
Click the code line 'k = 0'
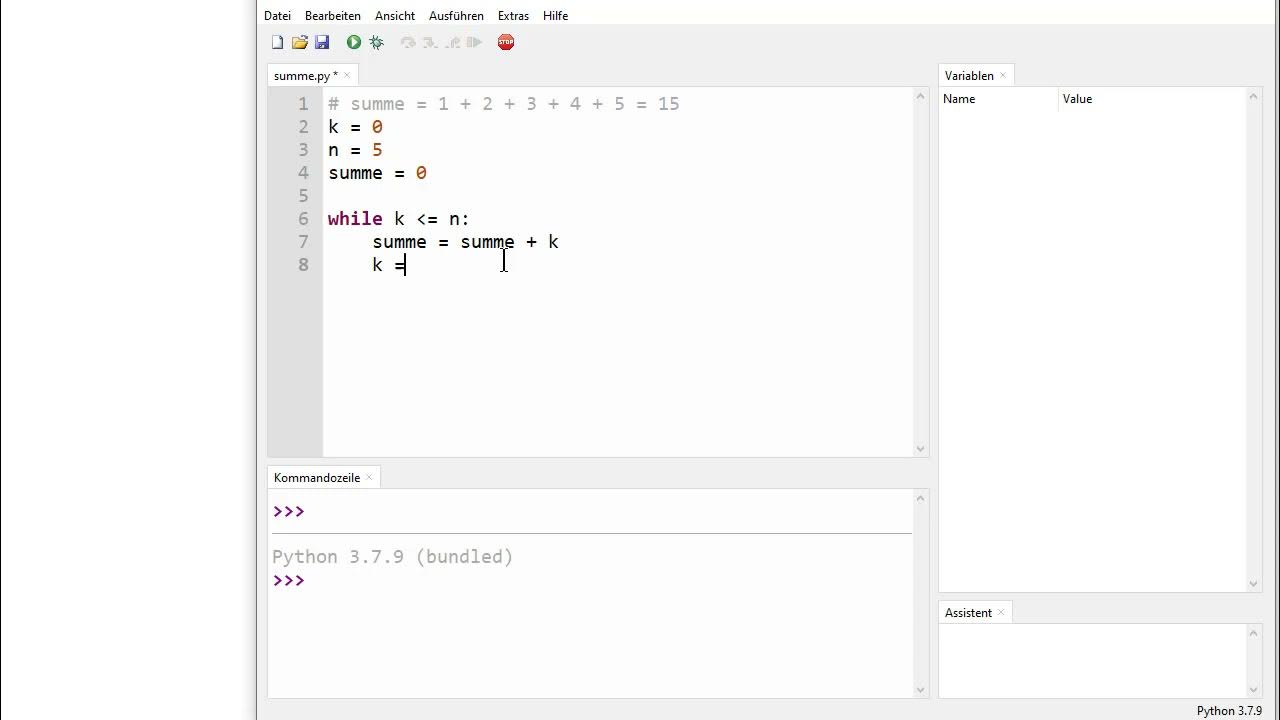pos(356,127)
